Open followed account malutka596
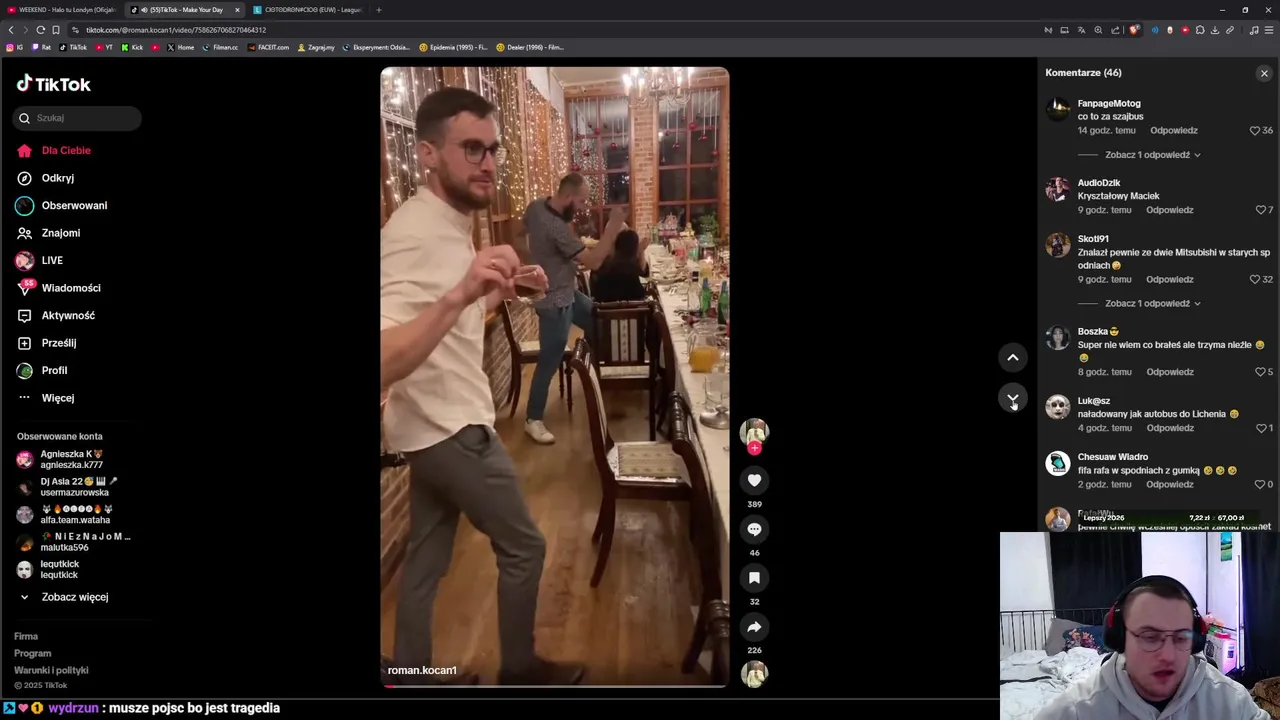Image resolution: width=1280 pixels, height=720 pixels. pyautogui.click(x=72, y=542)
